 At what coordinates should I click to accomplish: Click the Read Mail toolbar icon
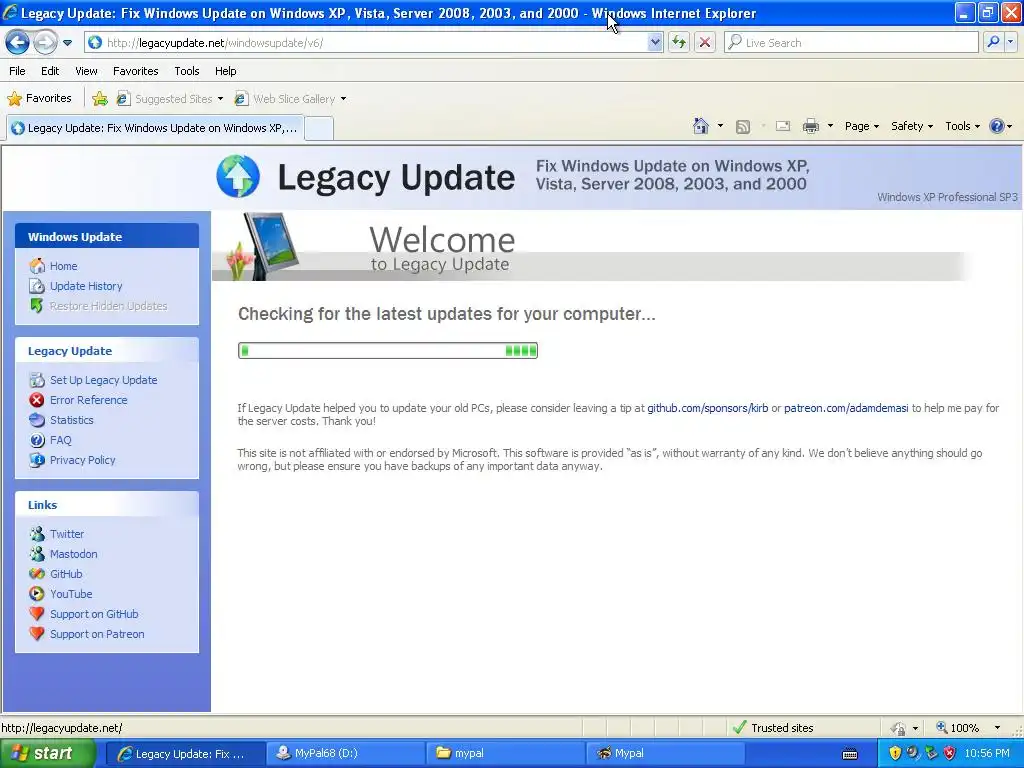pyautogui.click(x=782, y=126)
